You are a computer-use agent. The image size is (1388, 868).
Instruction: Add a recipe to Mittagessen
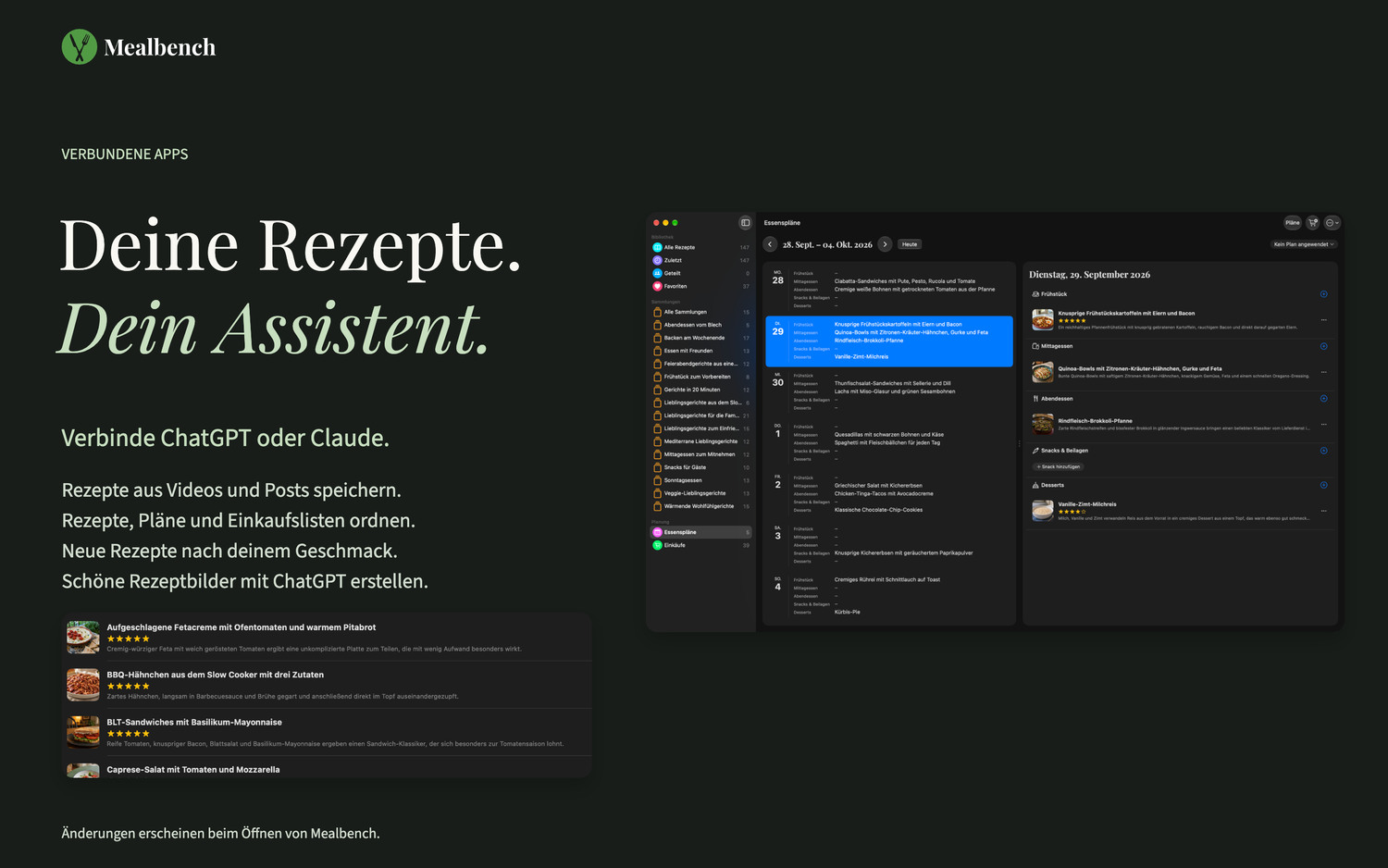point(1323,346)
